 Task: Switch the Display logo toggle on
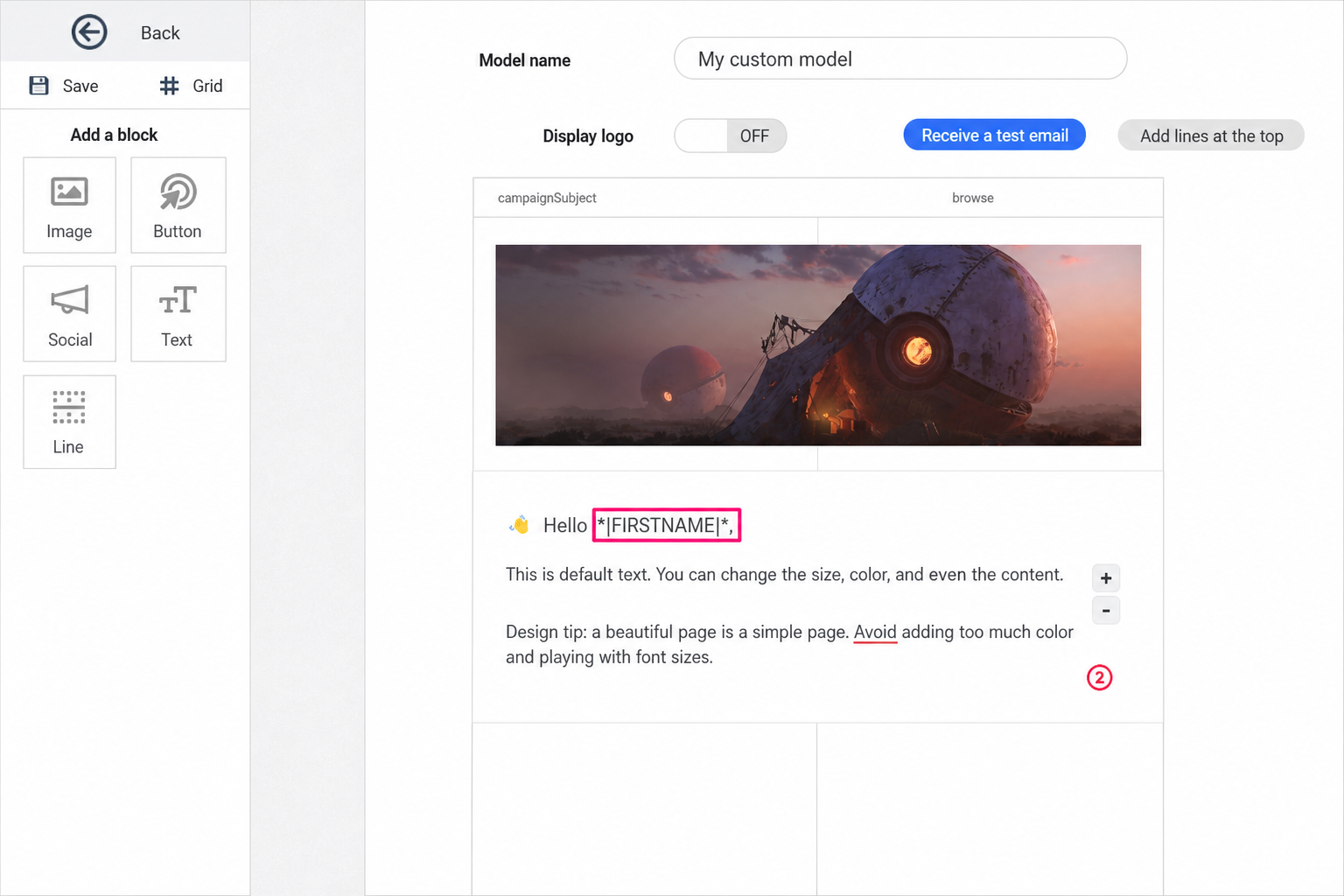coord(731,136)
